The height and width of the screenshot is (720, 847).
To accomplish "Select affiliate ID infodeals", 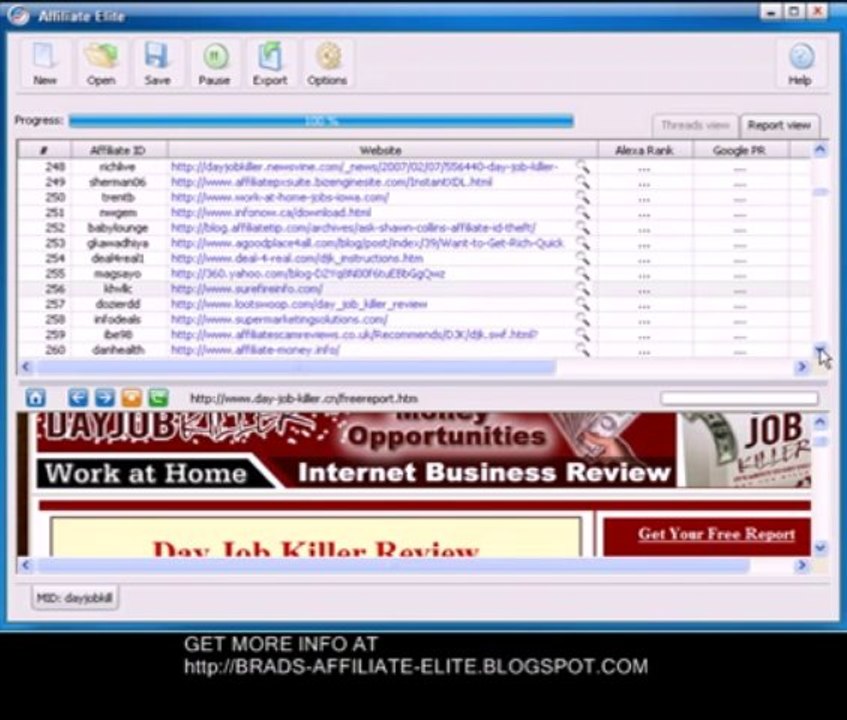I will [x=118, y=319].
